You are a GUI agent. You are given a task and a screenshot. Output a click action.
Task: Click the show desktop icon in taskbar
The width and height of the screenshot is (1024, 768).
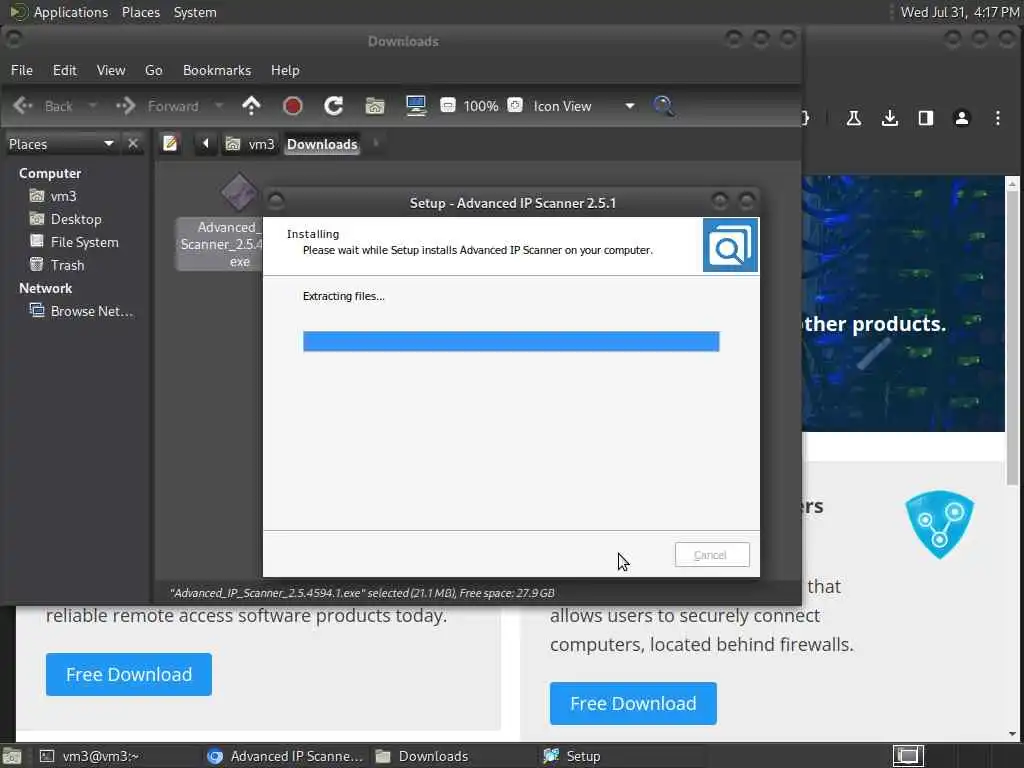coord(12,757)
